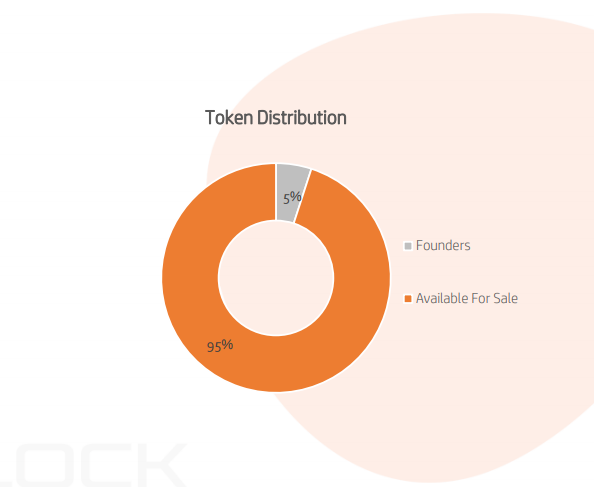This screenshot has width=594, height=487.
Task: Click the empty center of the donut
Action: click(276, 278)
